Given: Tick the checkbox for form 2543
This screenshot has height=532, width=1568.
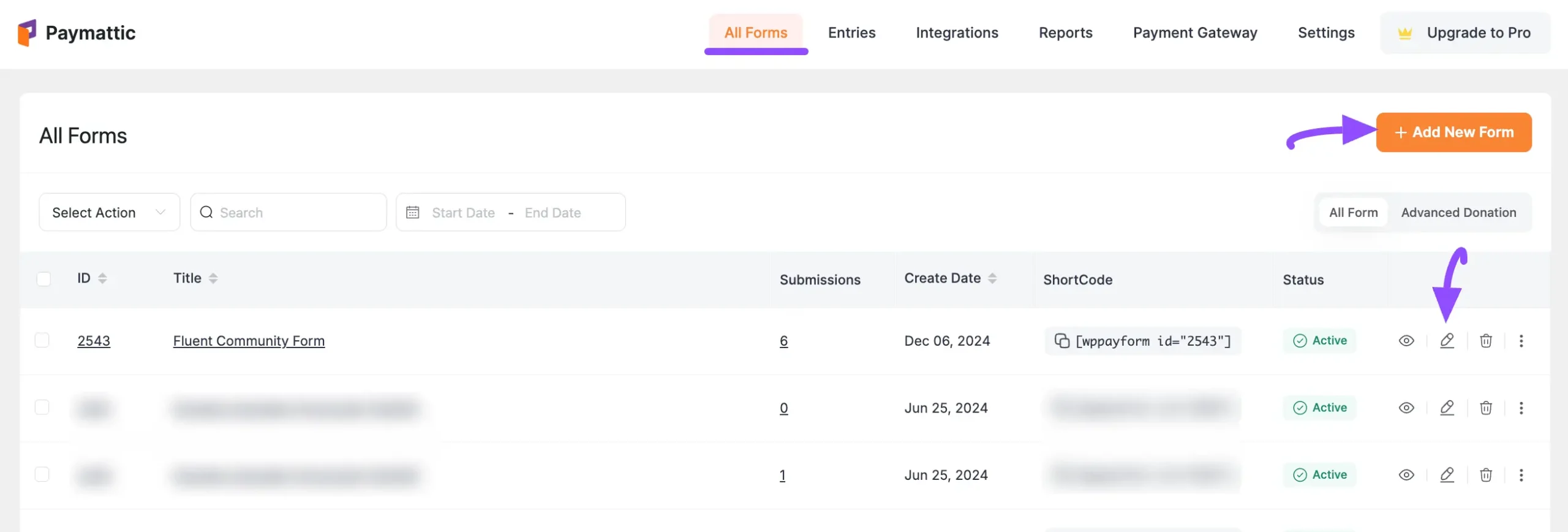Looking at the screenshot, I should click(42, 340).
